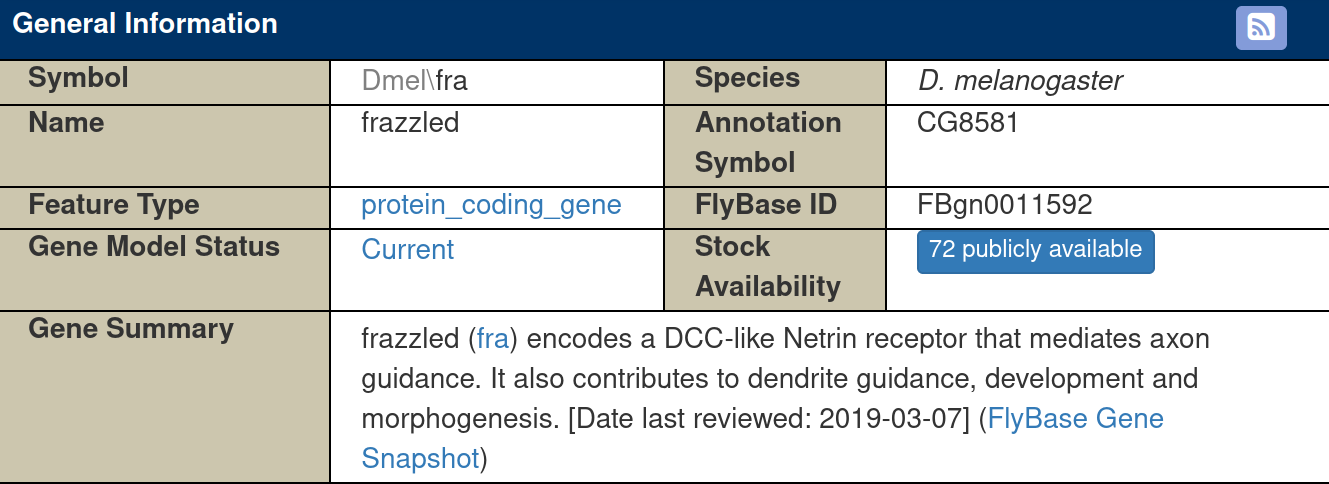
Task: Click the Current gene model status link
Action: pos(407,249)
